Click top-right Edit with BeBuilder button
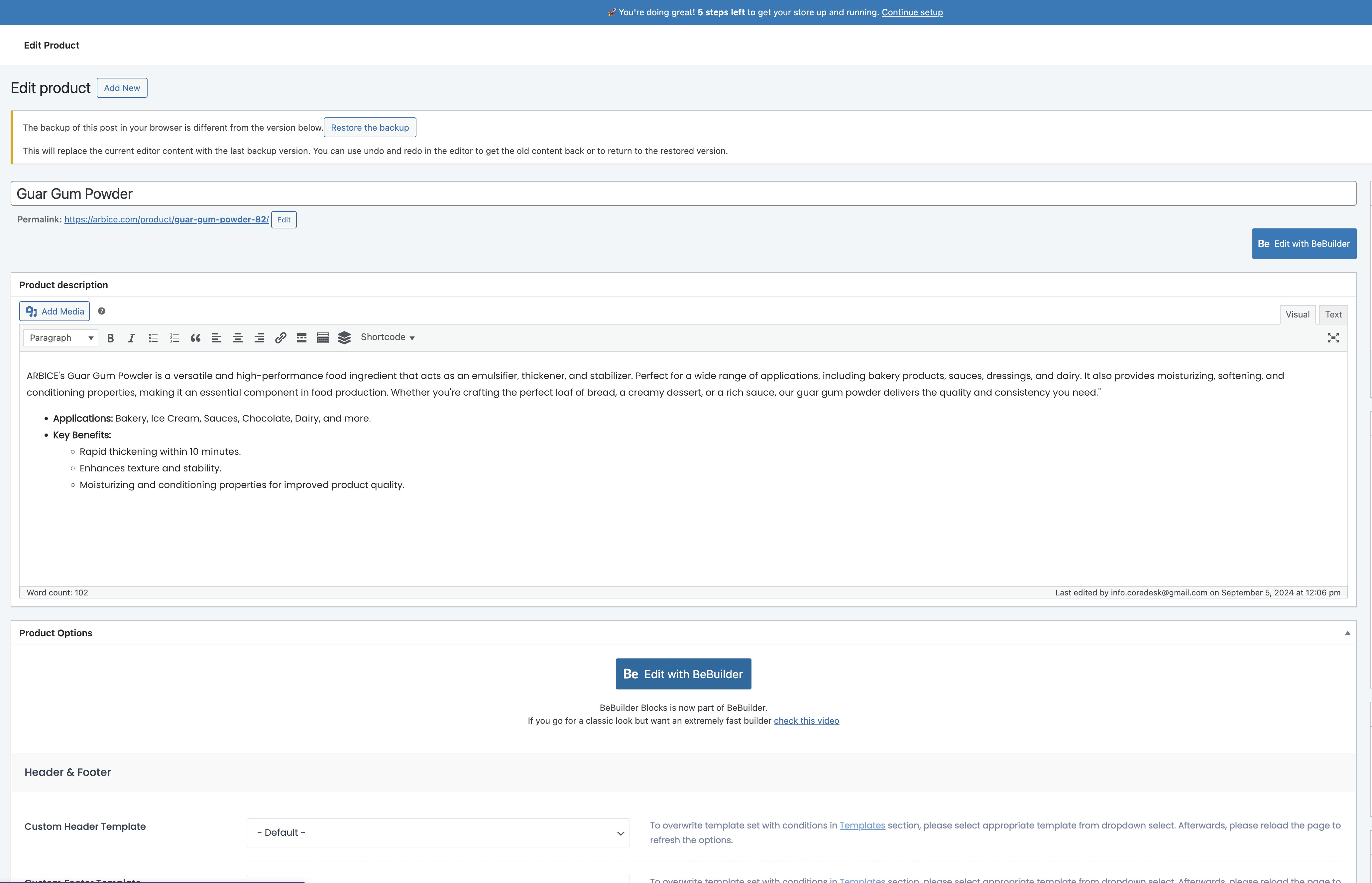1372x883 pixels. 1304,244
